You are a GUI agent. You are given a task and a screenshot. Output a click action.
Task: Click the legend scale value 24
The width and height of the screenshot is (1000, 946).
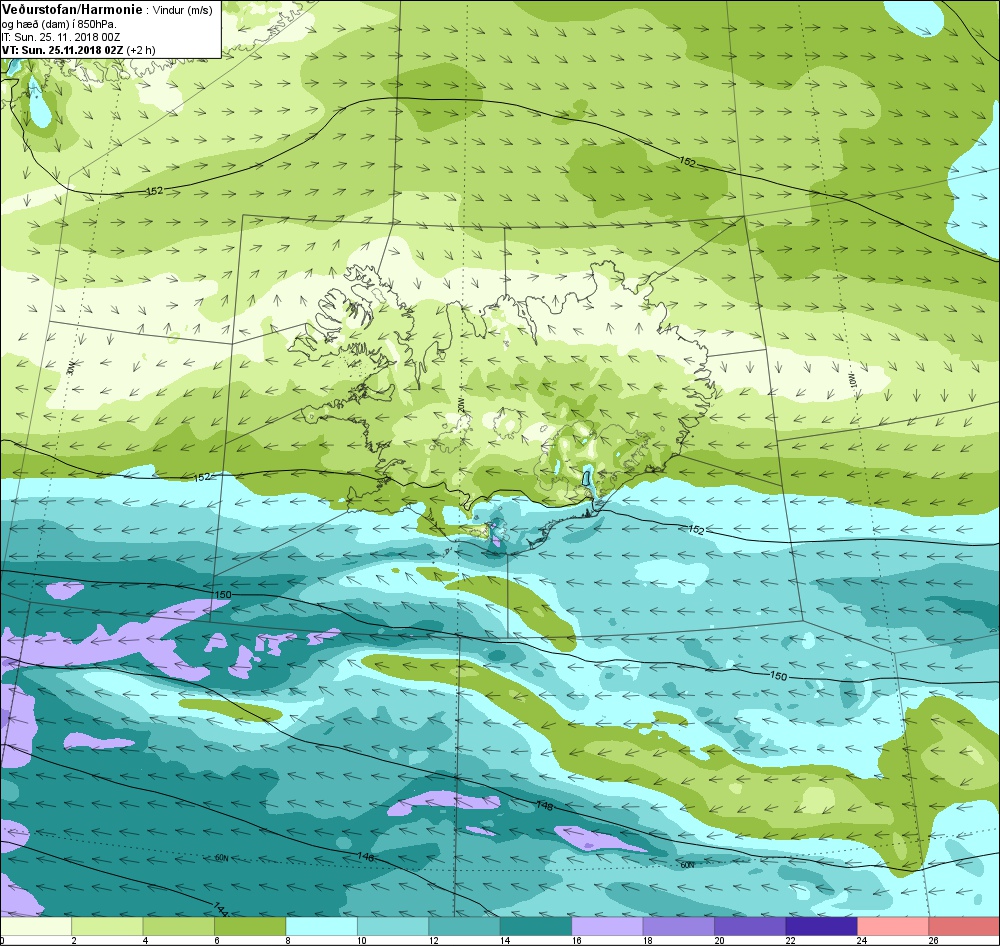click(x=862, y=940)
